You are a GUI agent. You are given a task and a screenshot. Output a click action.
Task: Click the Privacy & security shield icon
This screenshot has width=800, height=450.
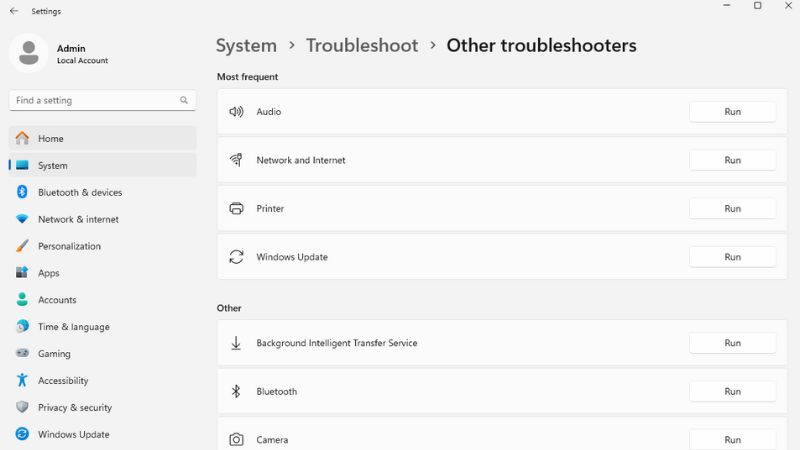coord(22,407)
